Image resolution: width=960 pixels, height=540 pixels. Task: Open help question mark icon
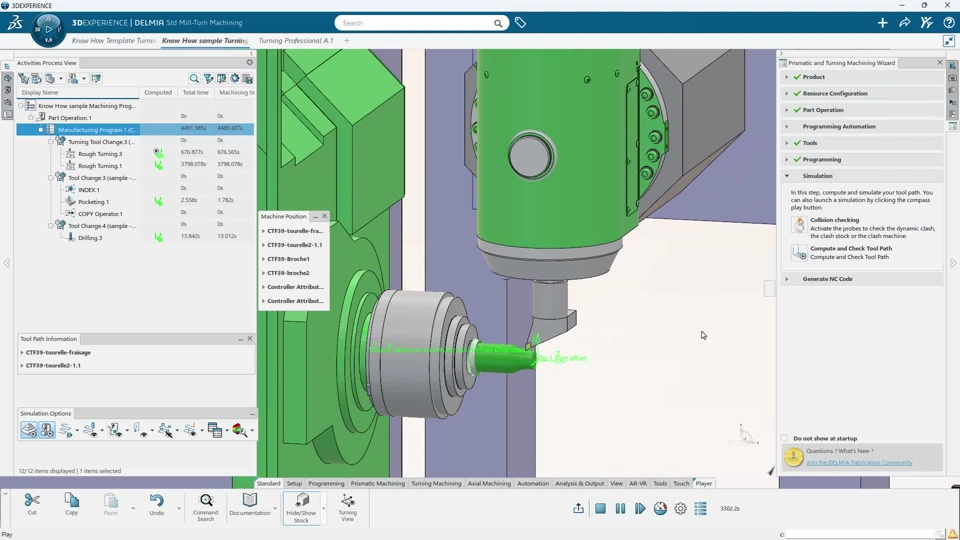948,23
